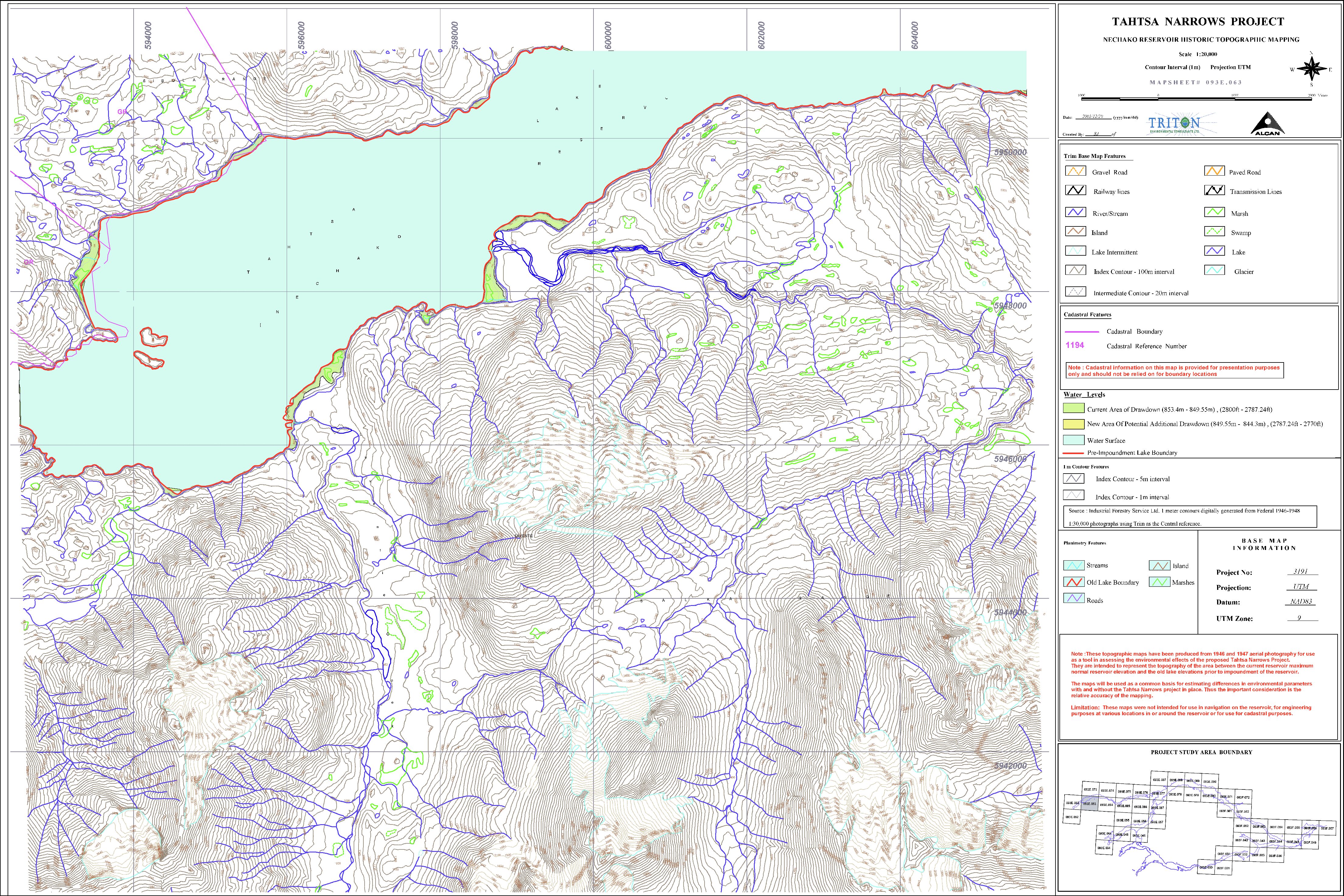The height and width of the screenshot is (896, 1344).
Task: Click the 600000 easting grid label
Action: 608,35
